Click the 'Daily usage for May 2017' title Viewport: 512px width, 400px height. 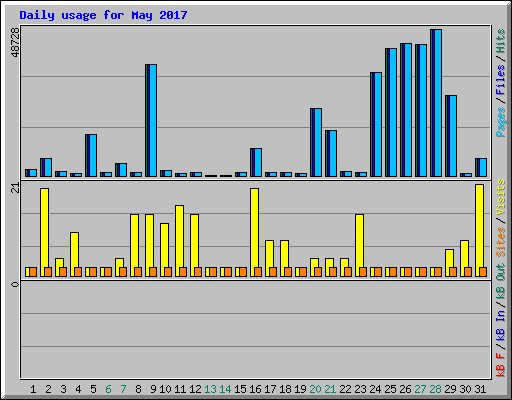point(103,15)
